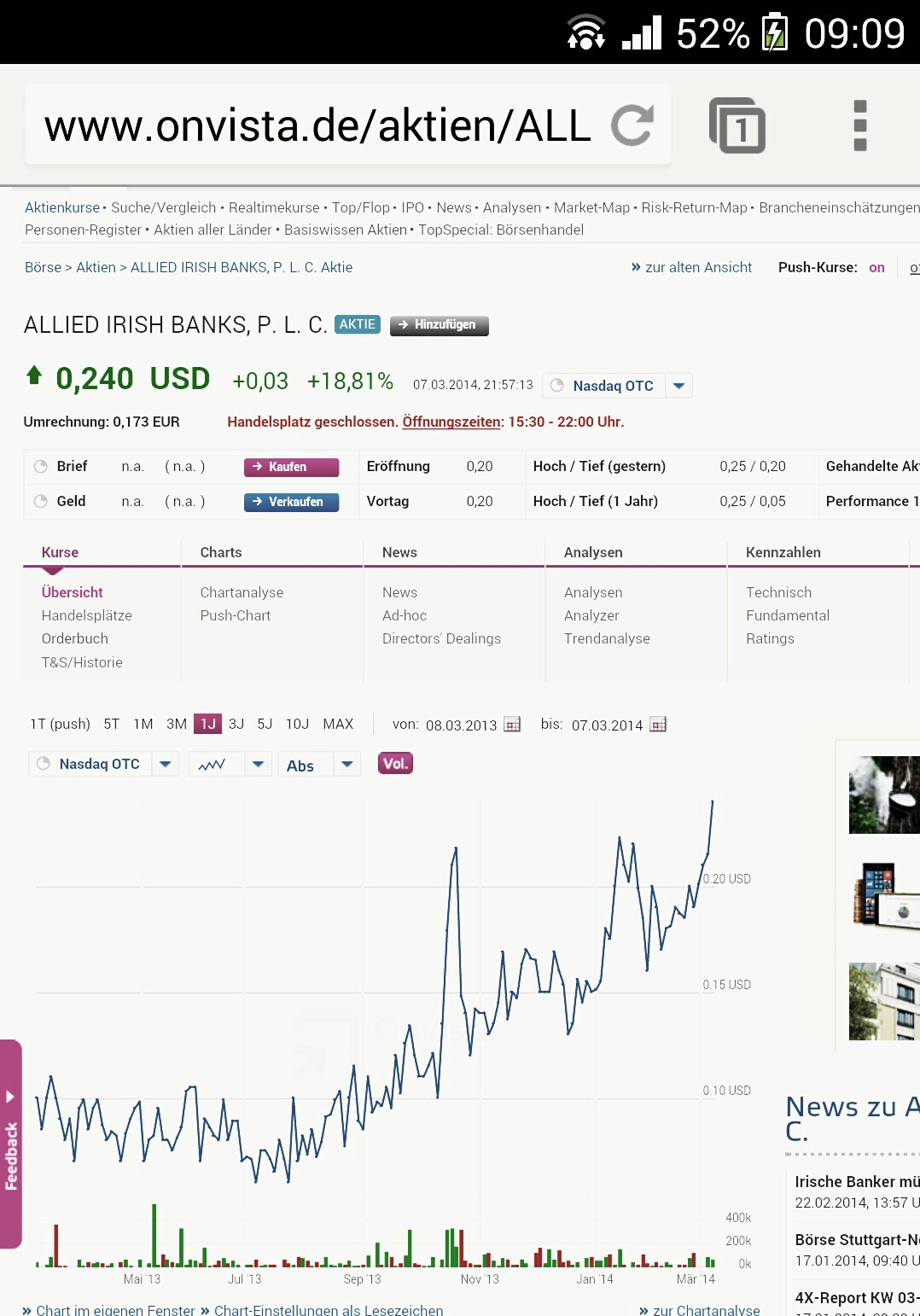Open the browser tab switcher
920x1316 pixels.
coord(737,125)
